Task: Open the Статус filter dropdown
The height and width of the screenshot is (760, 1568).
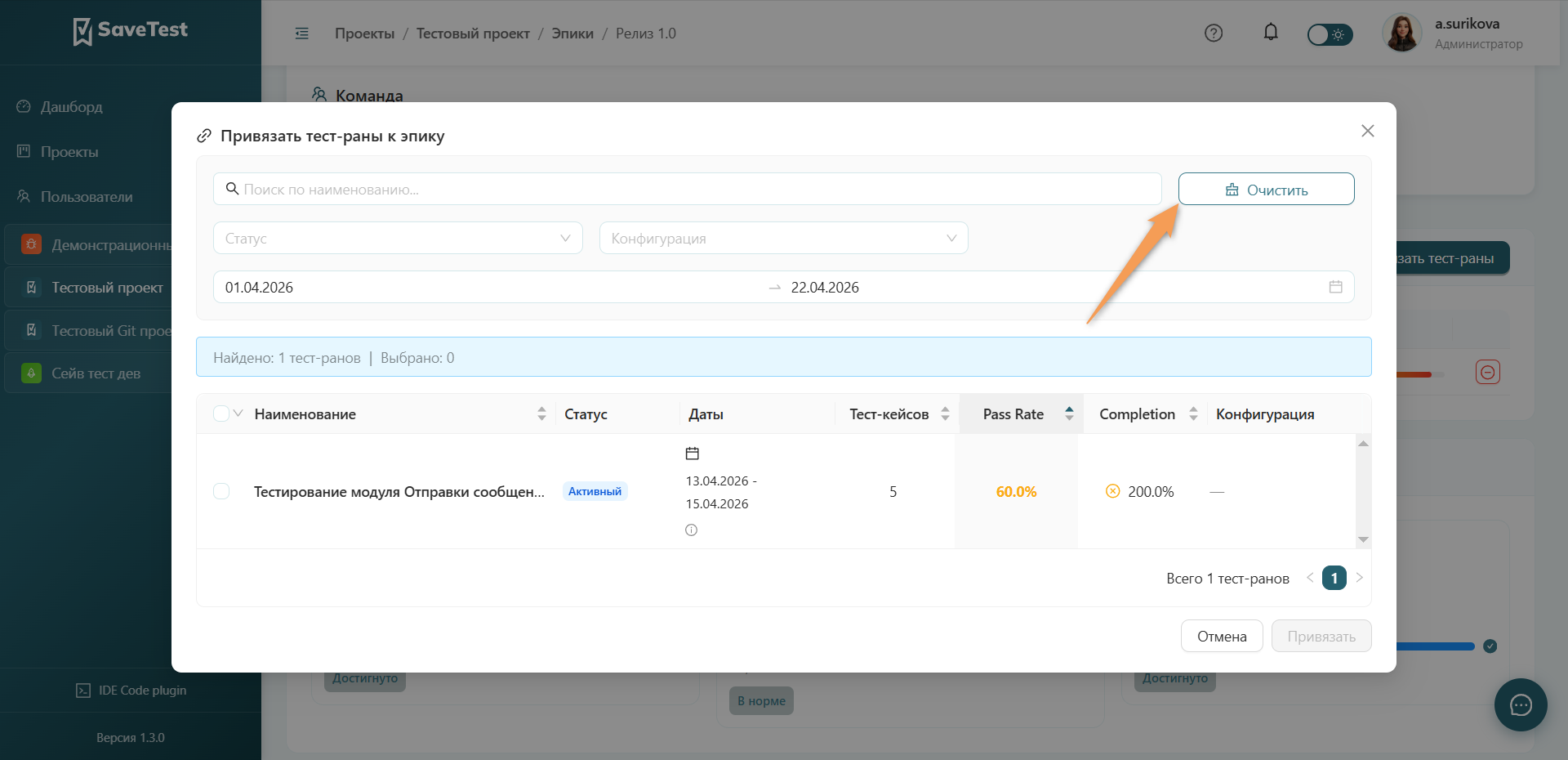Action: [x=398, y=238]
